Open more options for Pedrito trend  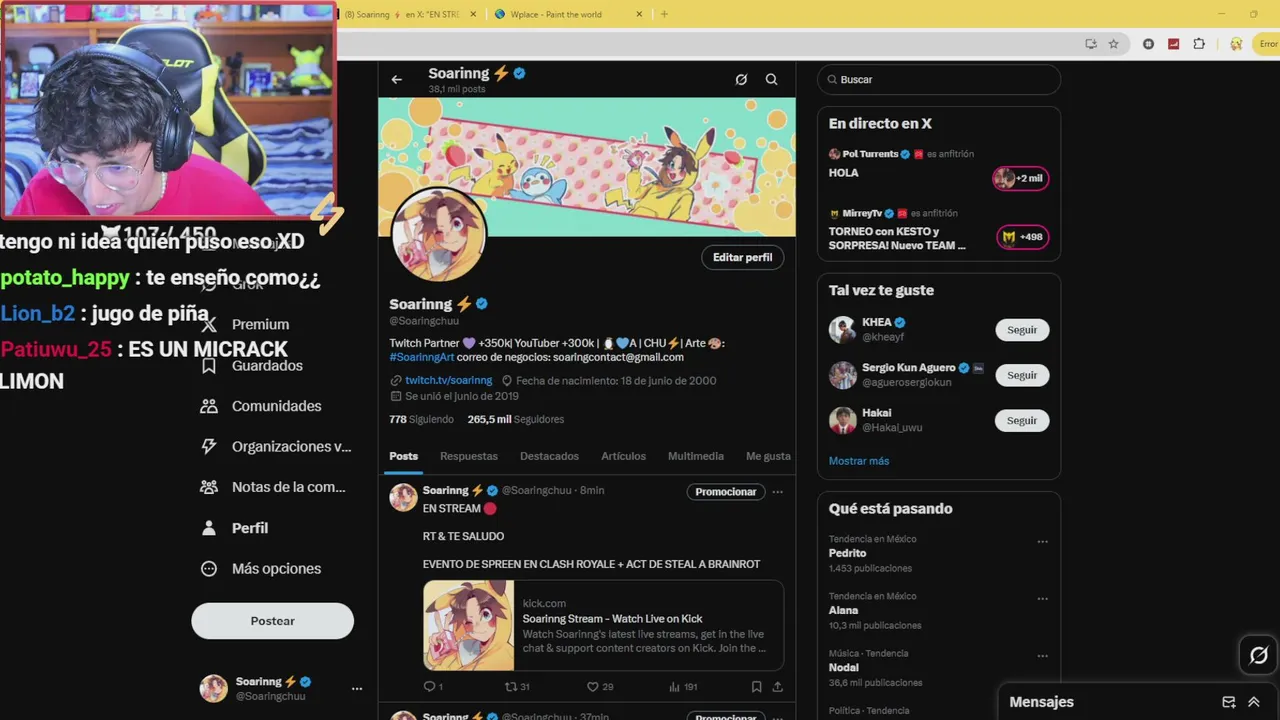[x=1042, y=542]
